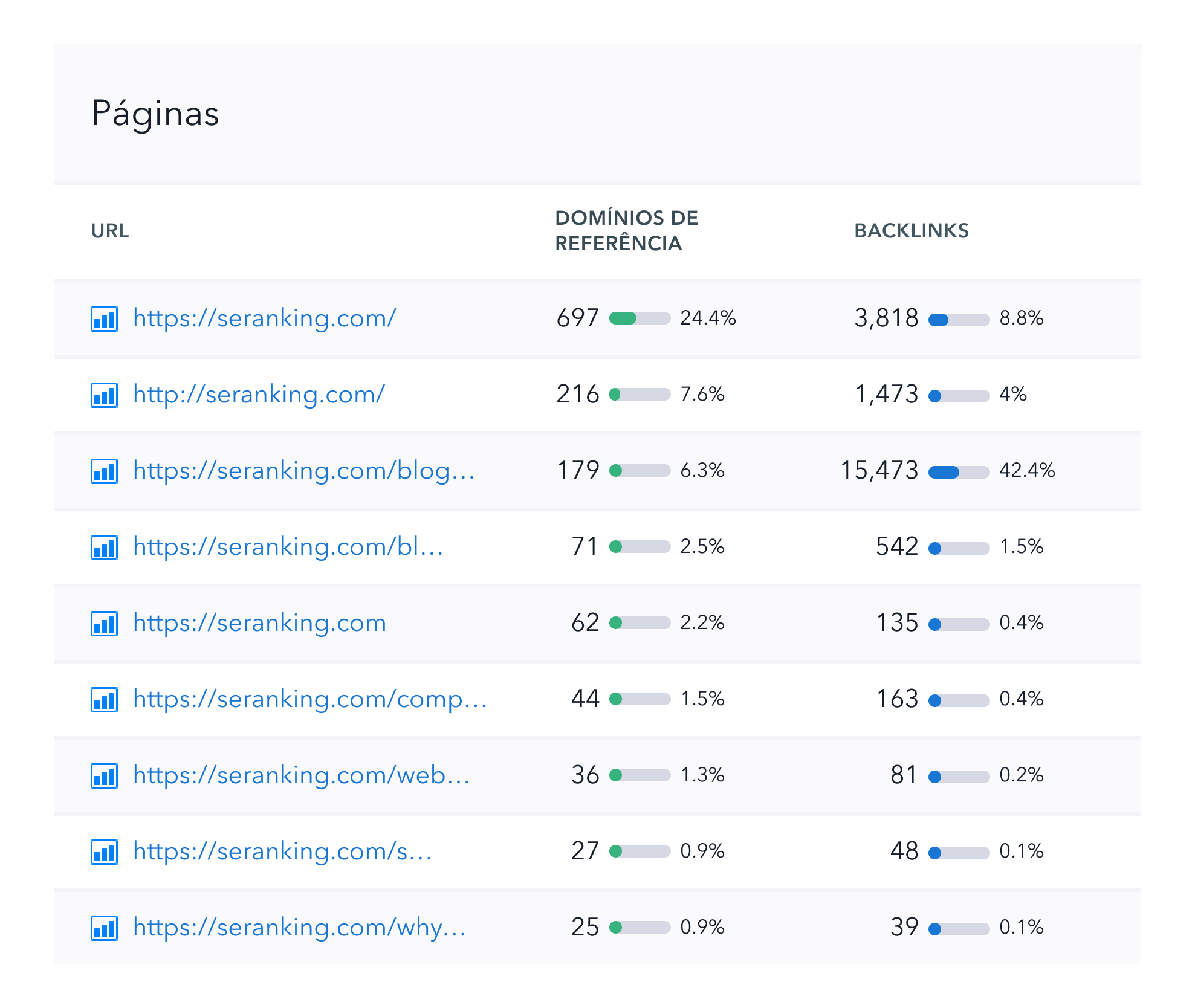Click the 697 referring domains value
The height and width of the screenshot is (1008, 1195).
tap(578, 318)
